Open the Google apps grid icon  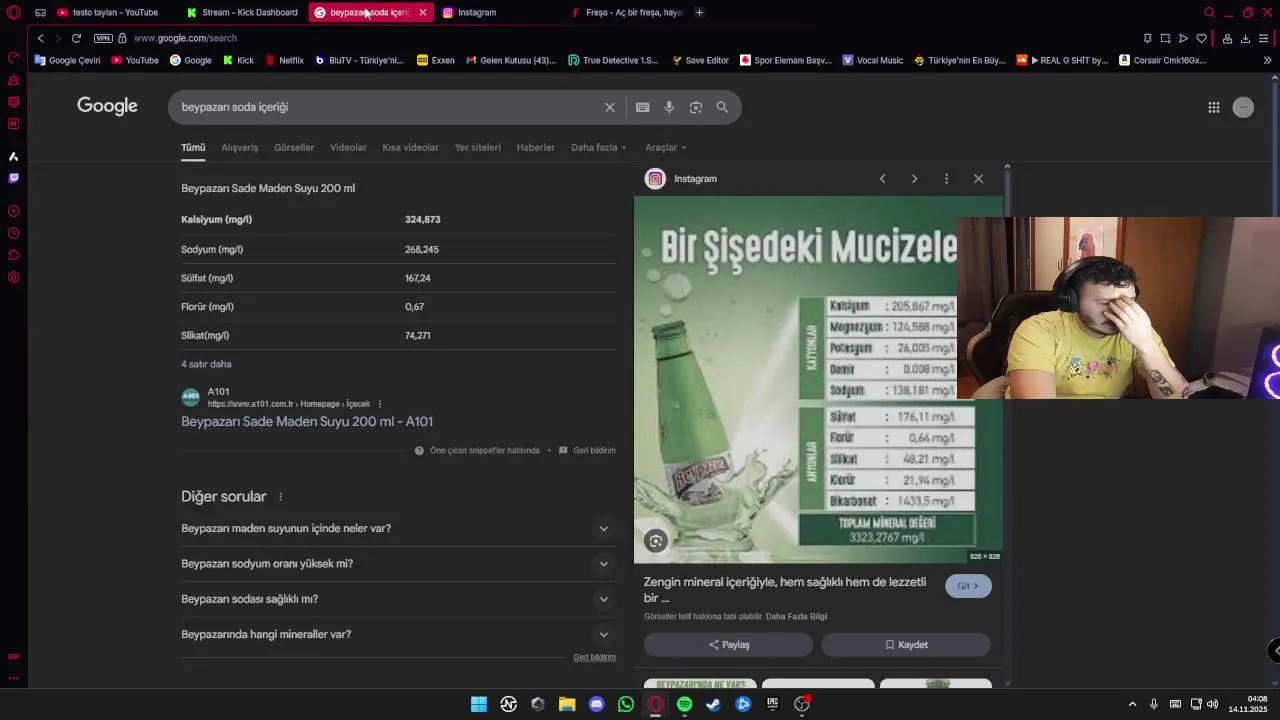pos(1213,107)
